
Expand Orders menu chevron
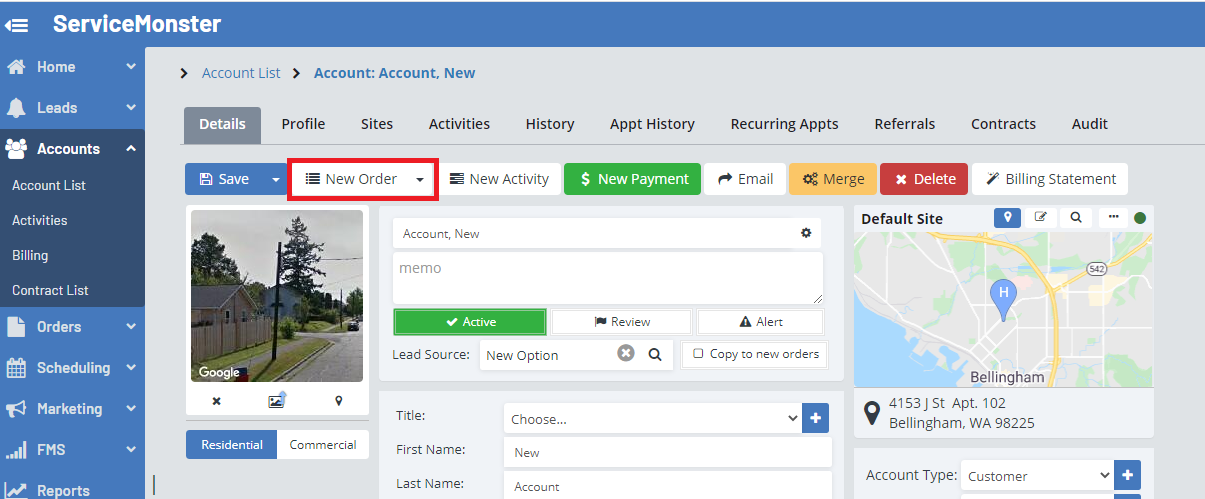pos(131,327)
